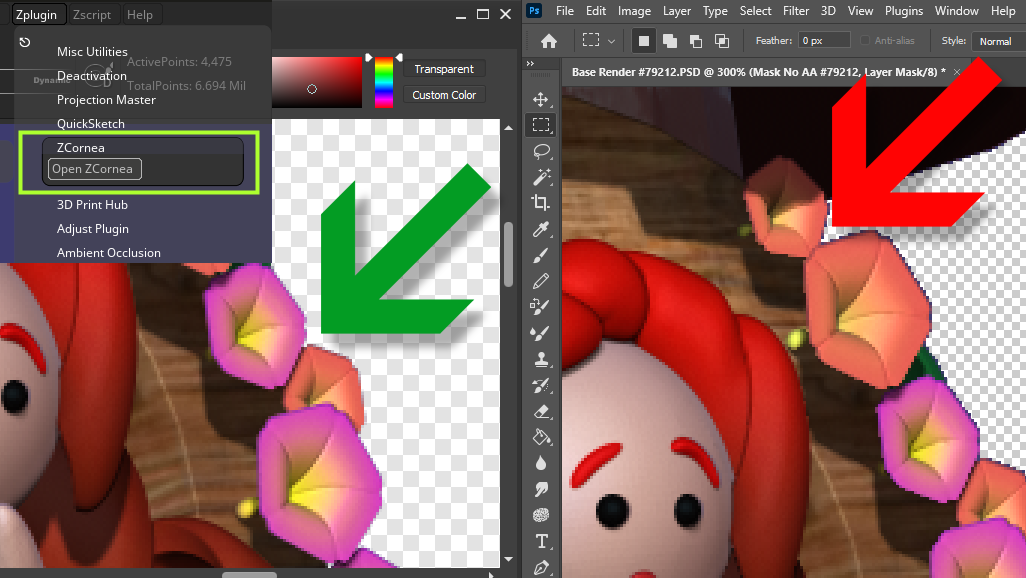Screen dimensions: 1026x578
Task: Click the rainbow hue slider strip
Action: click(383, 82)
